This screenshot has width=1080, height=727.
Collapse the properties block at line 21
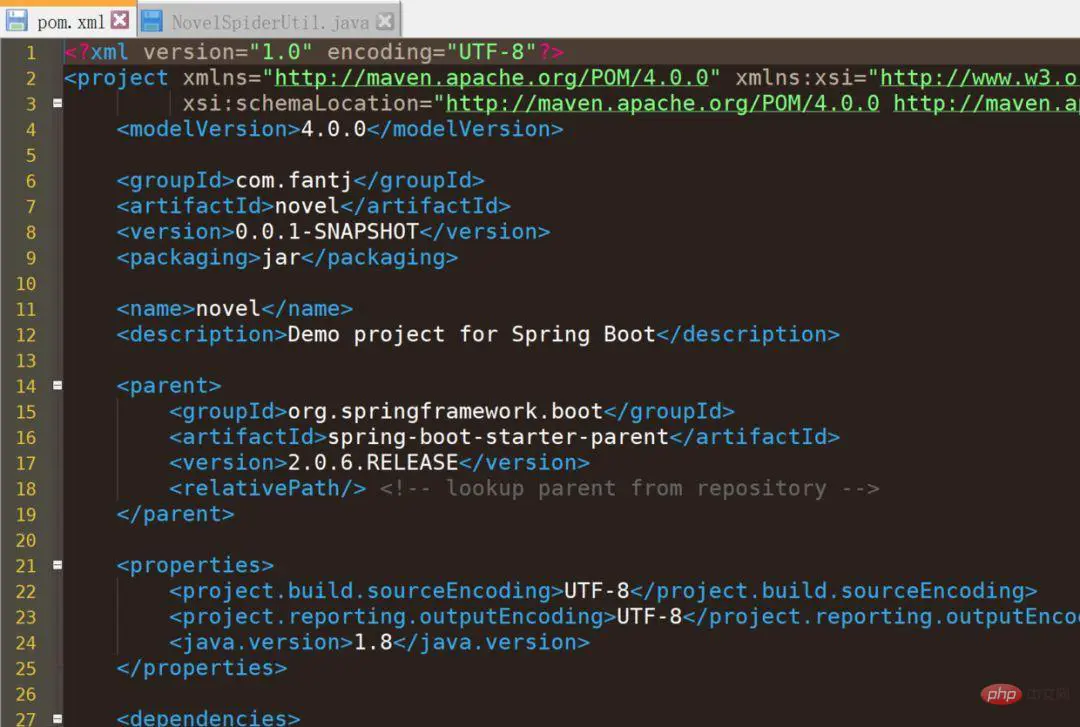[57, 565]
